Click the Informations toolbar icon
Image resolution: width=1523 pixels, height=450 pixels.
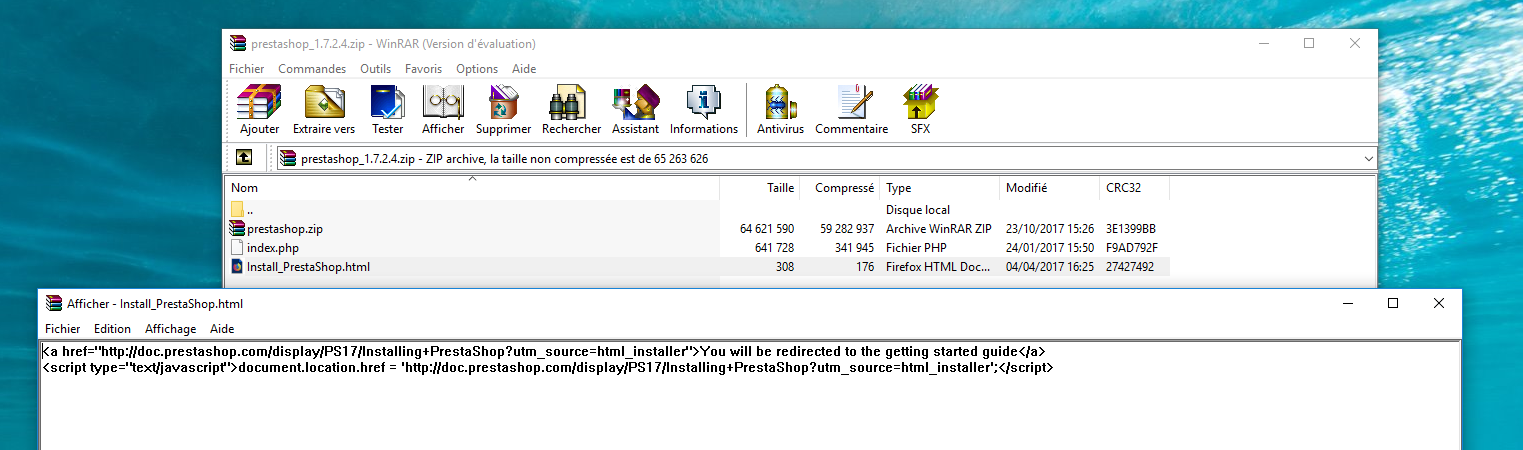(x=704, y=102)
